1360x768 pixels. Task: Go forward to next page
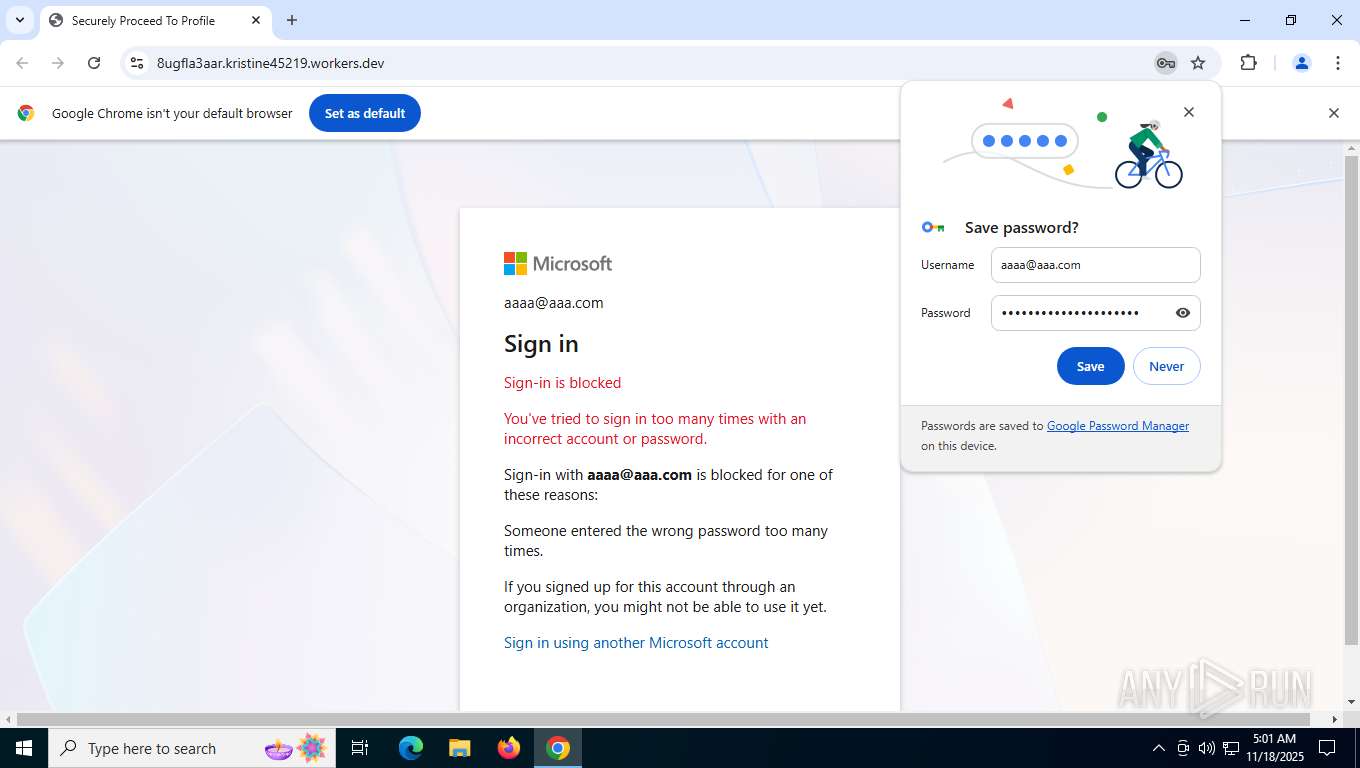[x=58, y=63]
